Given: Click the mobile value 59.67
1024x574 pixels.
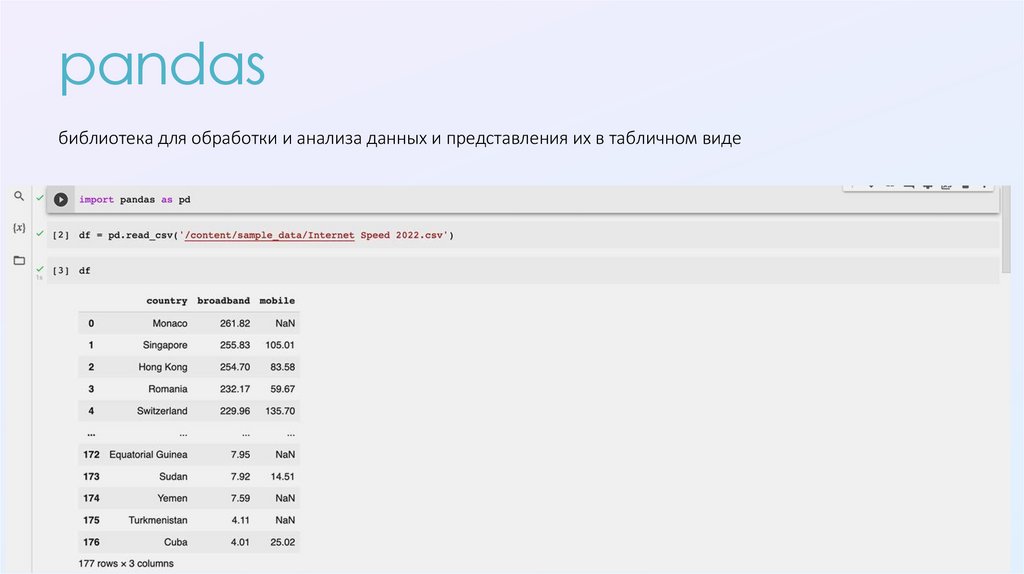Looking at the screenshot, I should pos(283,389).
